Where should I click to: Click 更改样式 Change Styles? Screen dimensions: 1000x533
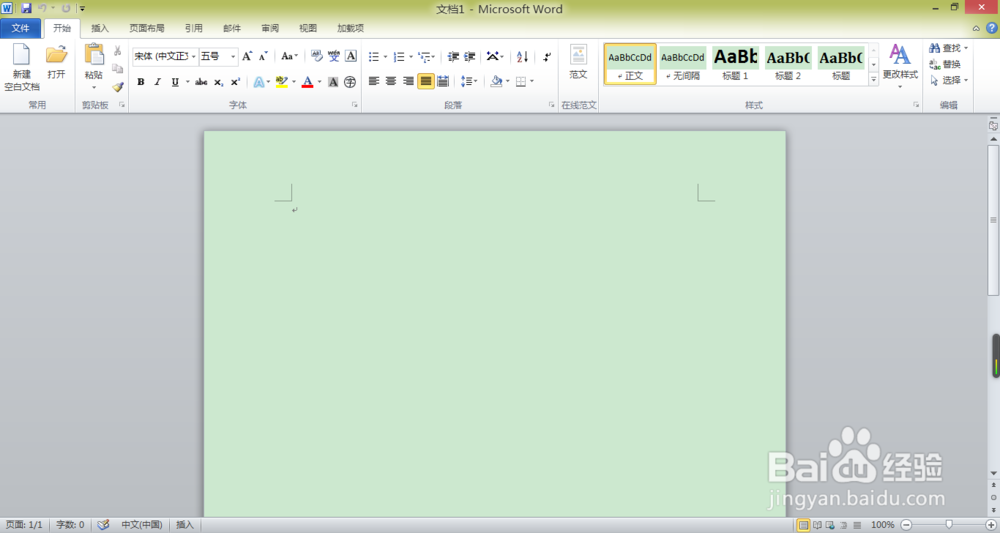(900, 65)
